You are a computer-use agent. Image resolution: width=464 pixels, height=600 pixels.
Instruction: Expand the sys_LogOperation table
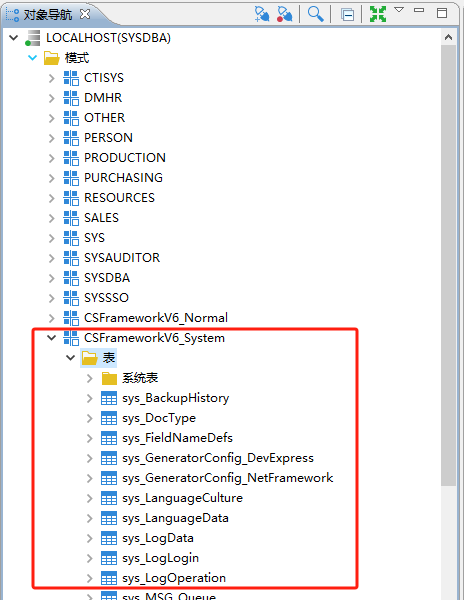pyautogui.click(x=90, y=578)
